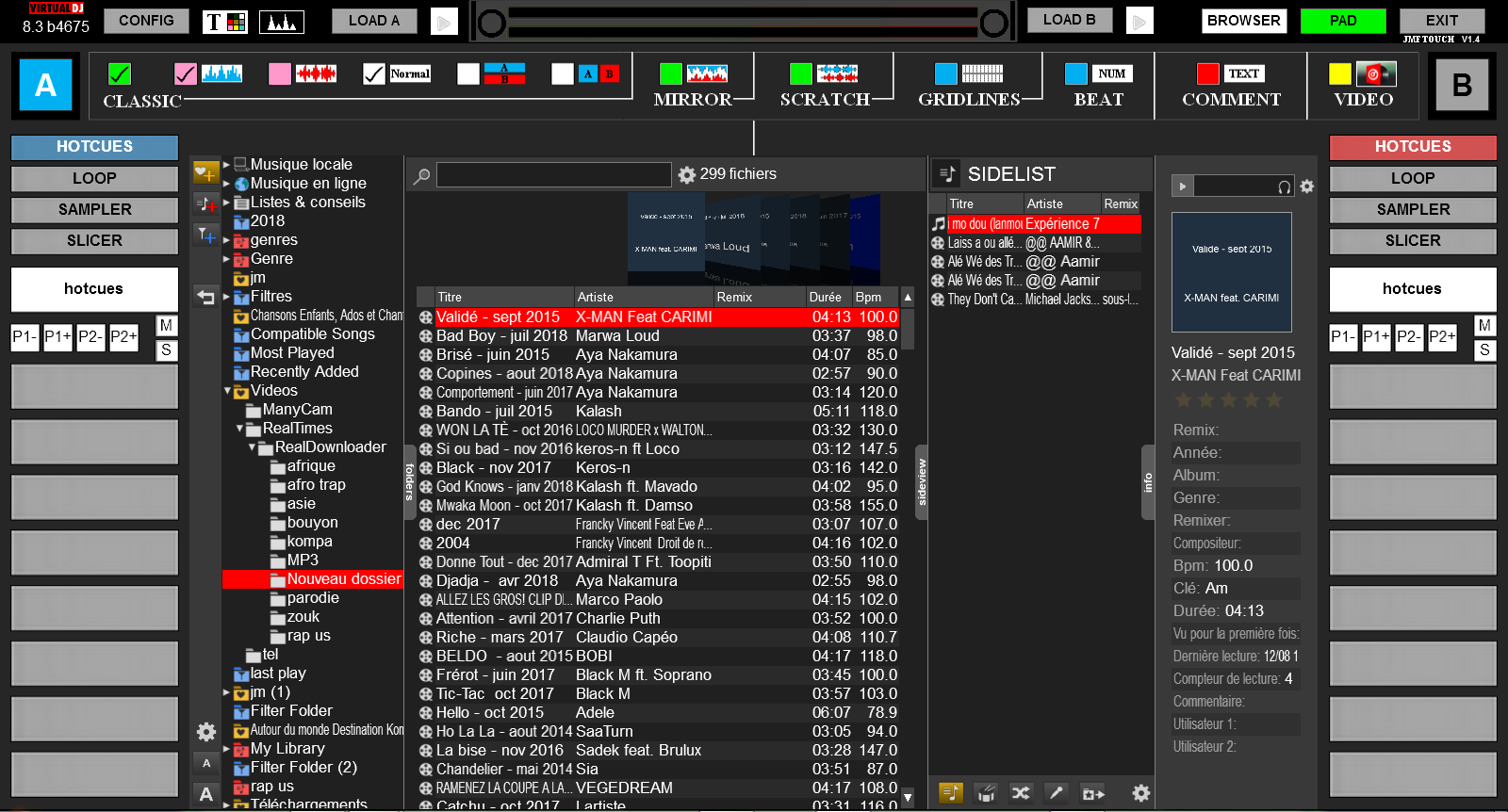Click the VIDEO camera icon
The height and width of the screenshot is (812, 1508).
coord(1376,73)
